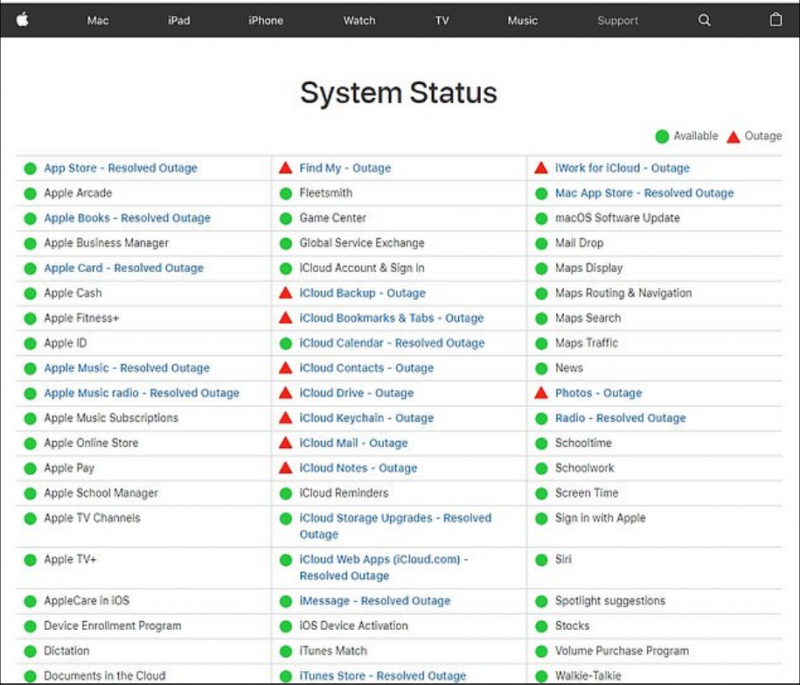Click green dot next to Game Center
800x685 pixels.
pyautogui.click(x=286, y=218)
